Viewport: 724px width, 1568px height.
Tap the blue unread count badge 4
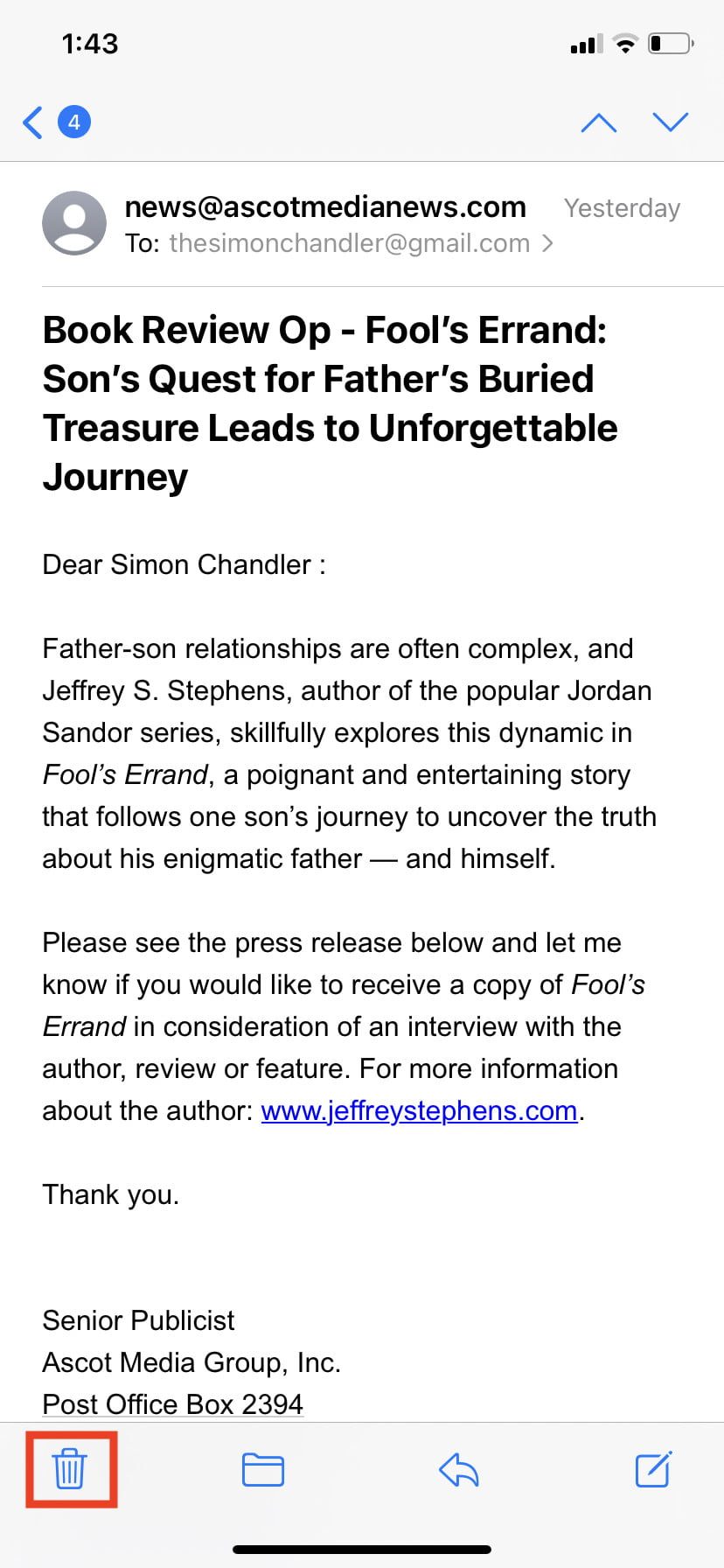coord(74,122)
